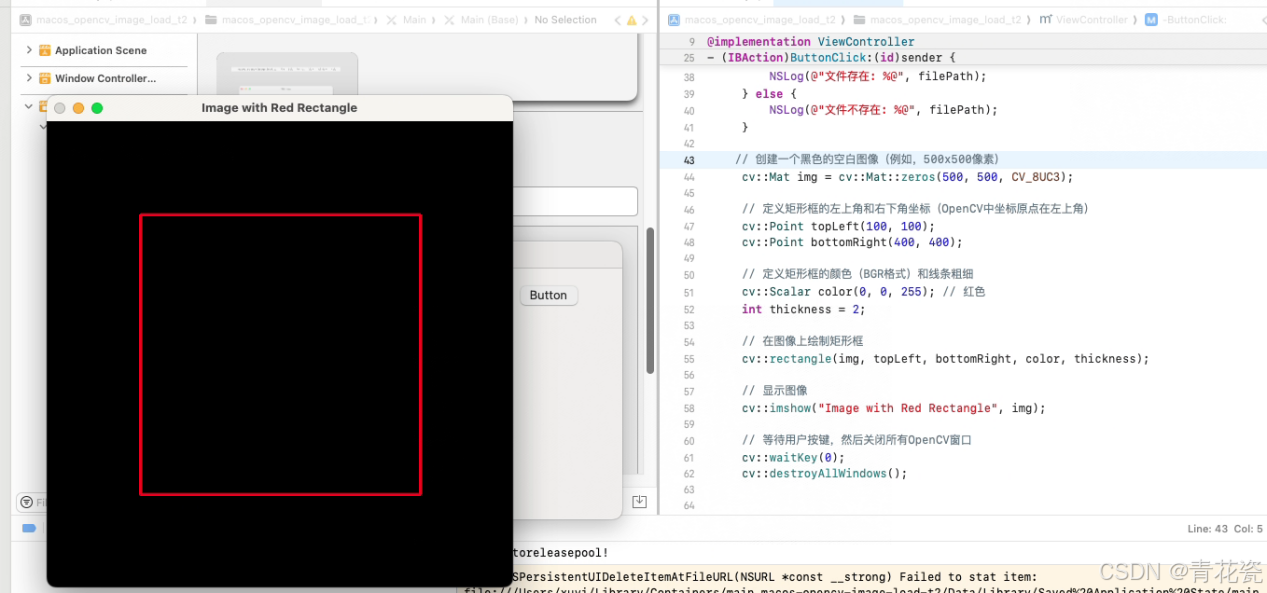This screenshot has height=593, width=1267.
Task: Click the line 48 bottomRight point code
Action: 851,242
